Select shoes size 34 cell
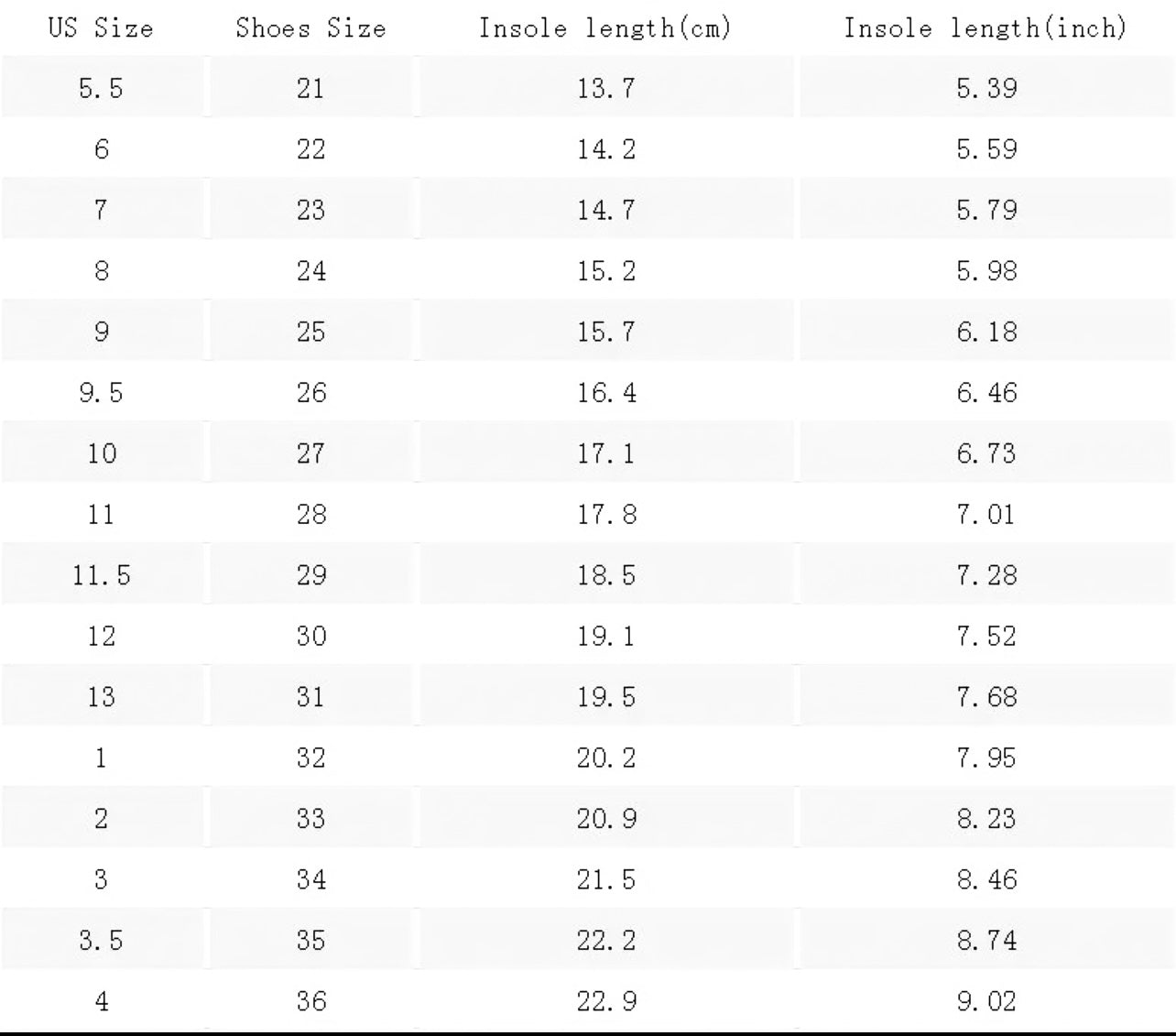The height and width of the screenshot is (1036, 1176). point(310,880)
